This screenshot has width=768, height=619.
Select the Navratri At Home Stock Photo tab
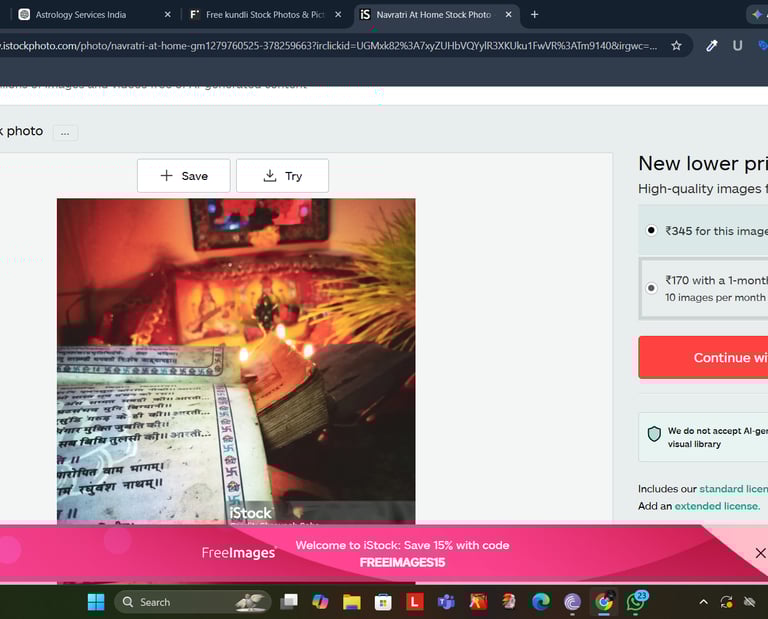[433, 15]
